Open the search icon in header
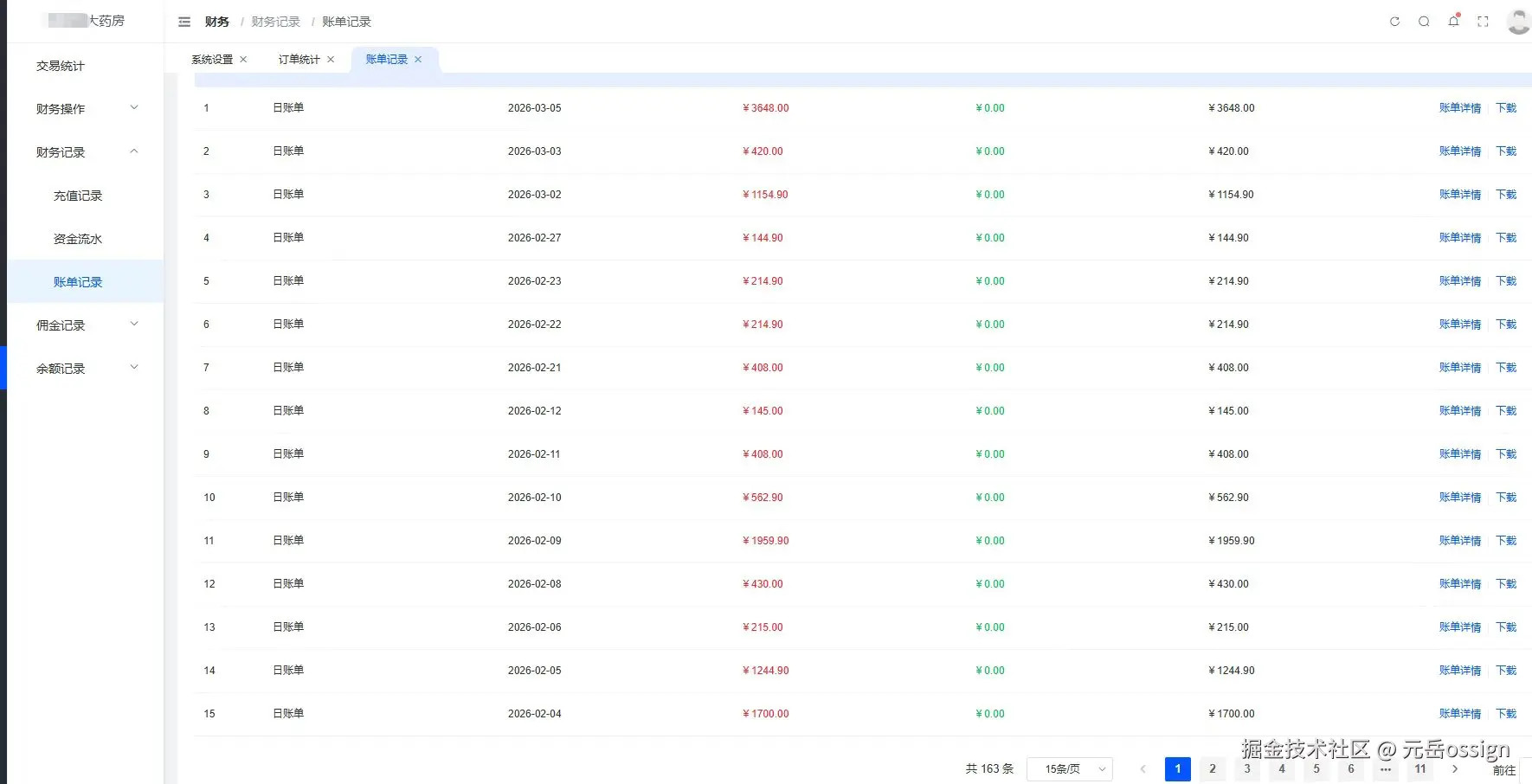 pyautogui.click(x=1424, y=22)
